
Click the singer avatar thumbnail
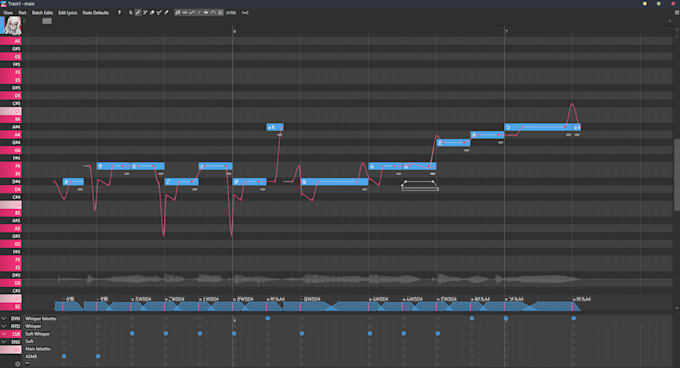pos(12,26)
